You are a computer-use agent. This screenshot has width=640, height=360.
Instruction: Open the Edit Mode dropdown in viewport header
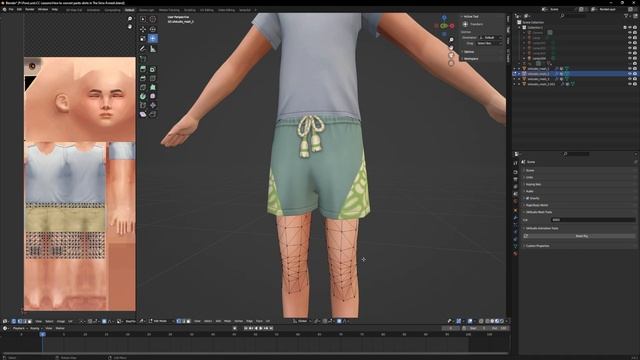(161, 321)
